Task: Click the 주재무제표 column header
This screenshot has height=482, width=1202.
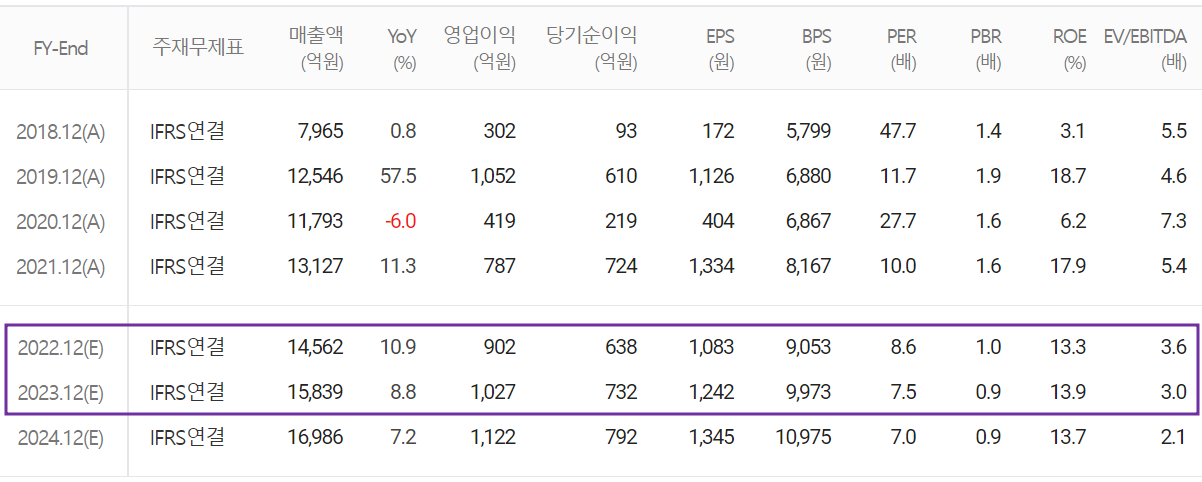Action: click(x=197, y=47)
